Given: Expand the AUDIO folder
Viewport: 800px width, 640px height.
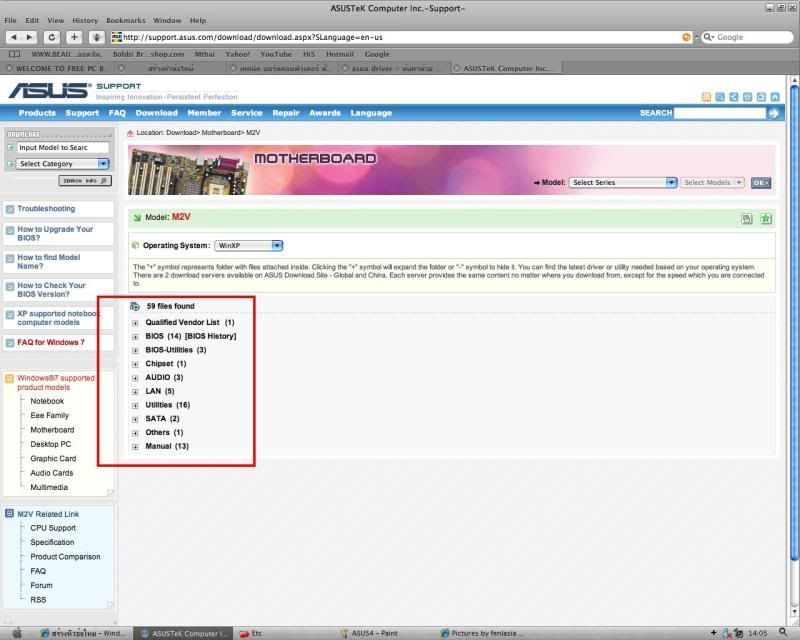Looking at the screenshot, I should click(135, 378).
